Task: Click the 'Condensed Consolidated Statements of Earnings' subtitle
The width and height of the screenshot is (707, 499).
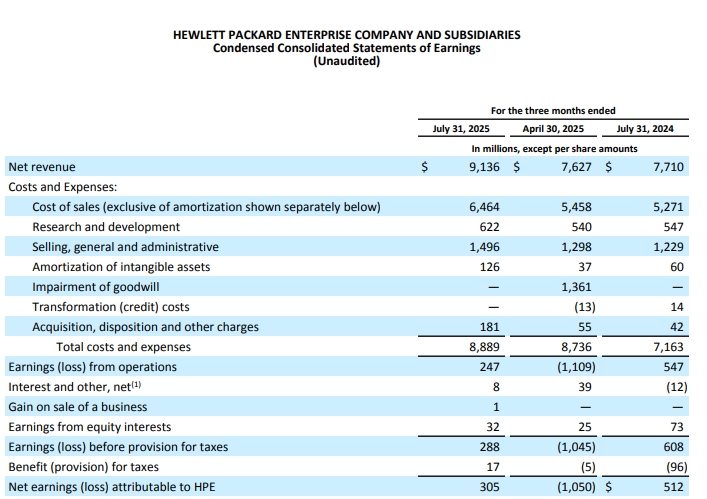Action: coord(346,48)
